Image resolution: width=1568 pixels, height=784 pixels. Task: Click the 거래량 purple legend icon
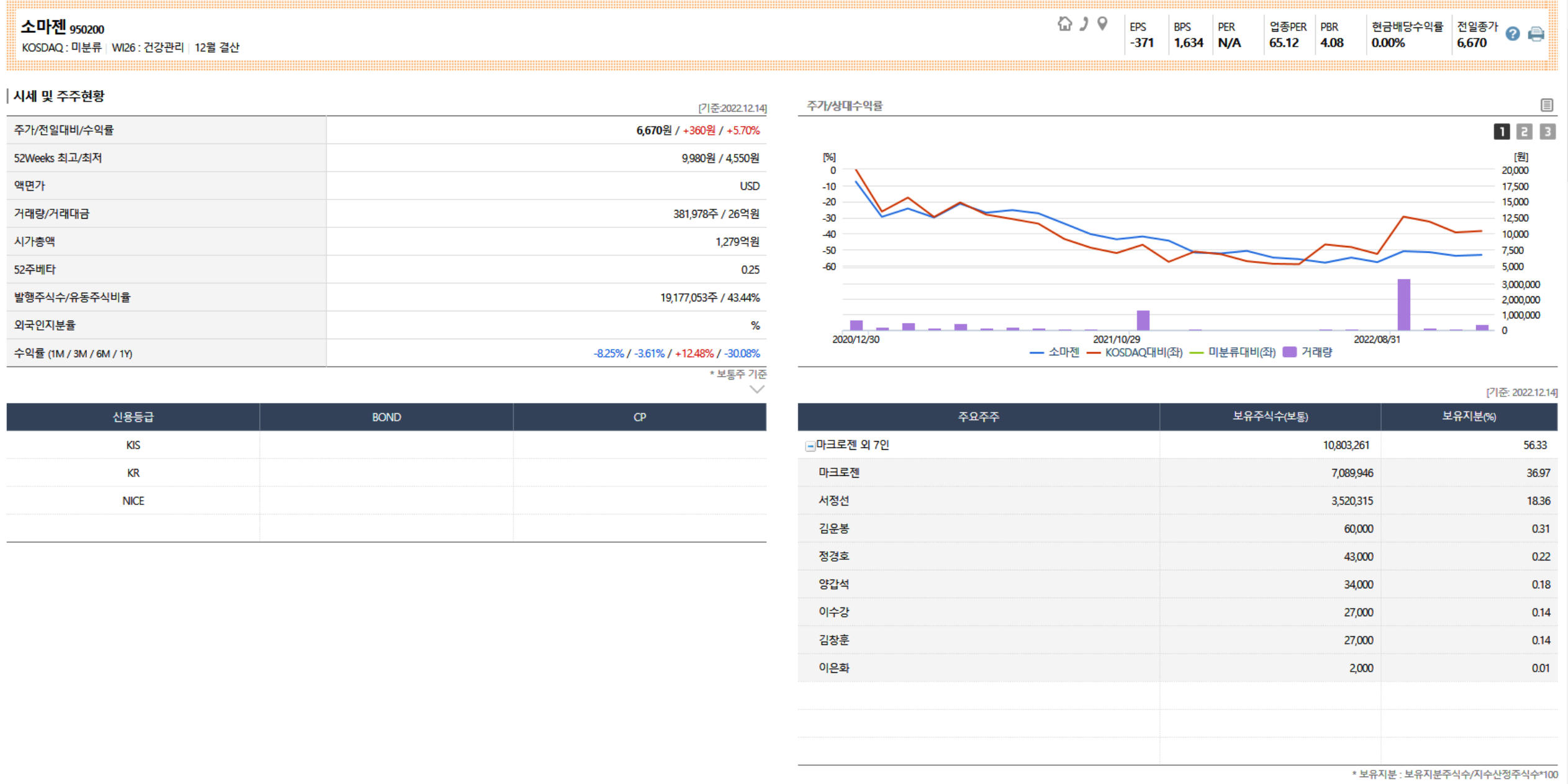[x=1290, y=352]
